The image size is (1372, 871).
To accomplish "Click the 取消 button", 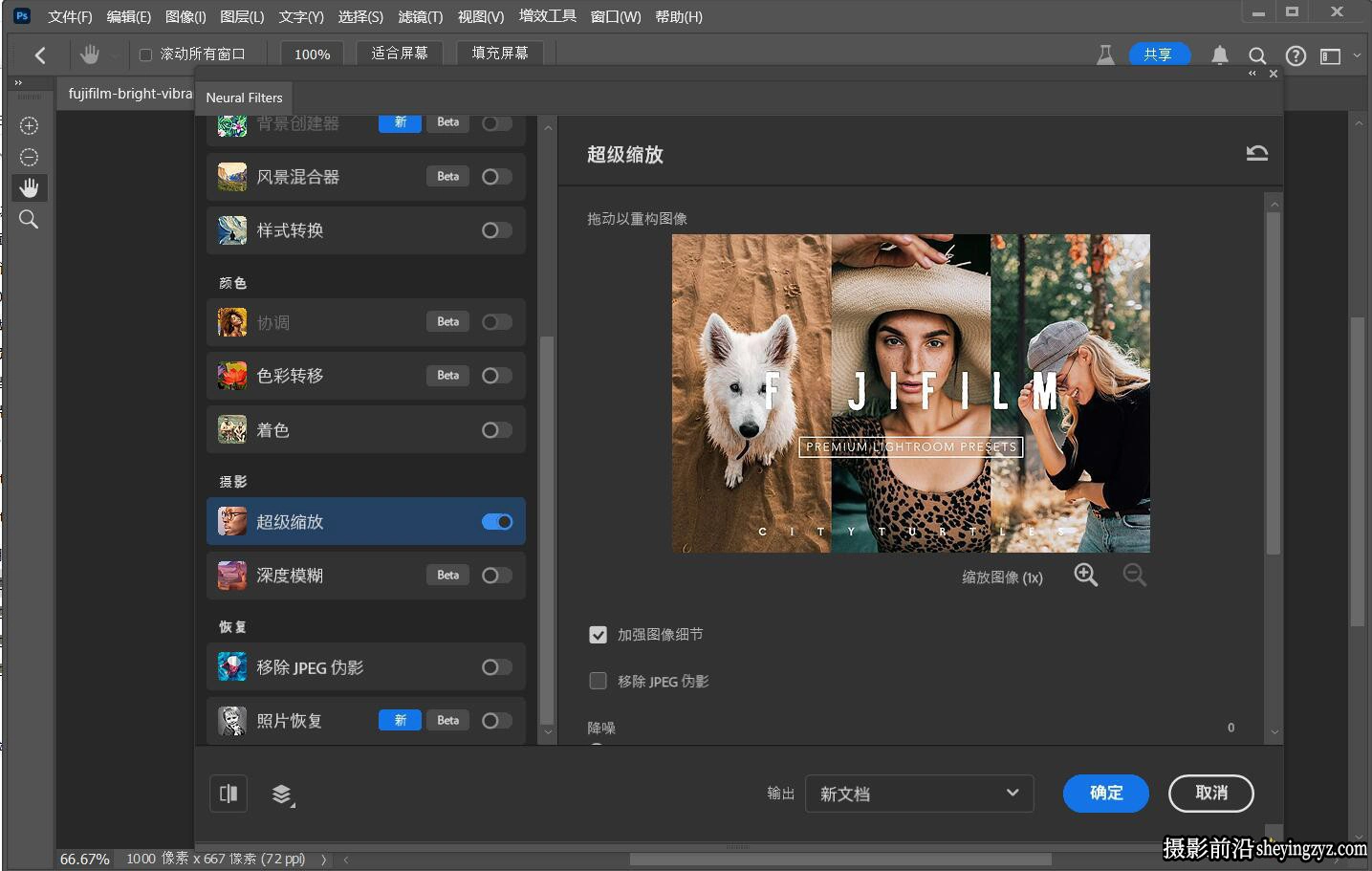I will coord(1211,793).
